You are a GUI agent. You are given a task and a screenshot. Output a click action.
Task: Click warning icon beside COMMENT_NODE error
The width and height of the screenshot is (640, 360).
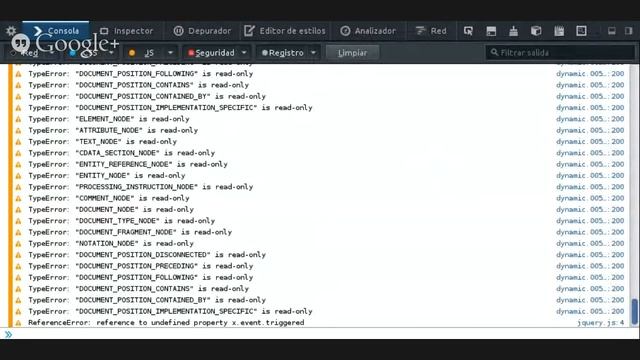pyautogui.click(x=18, y=198)
